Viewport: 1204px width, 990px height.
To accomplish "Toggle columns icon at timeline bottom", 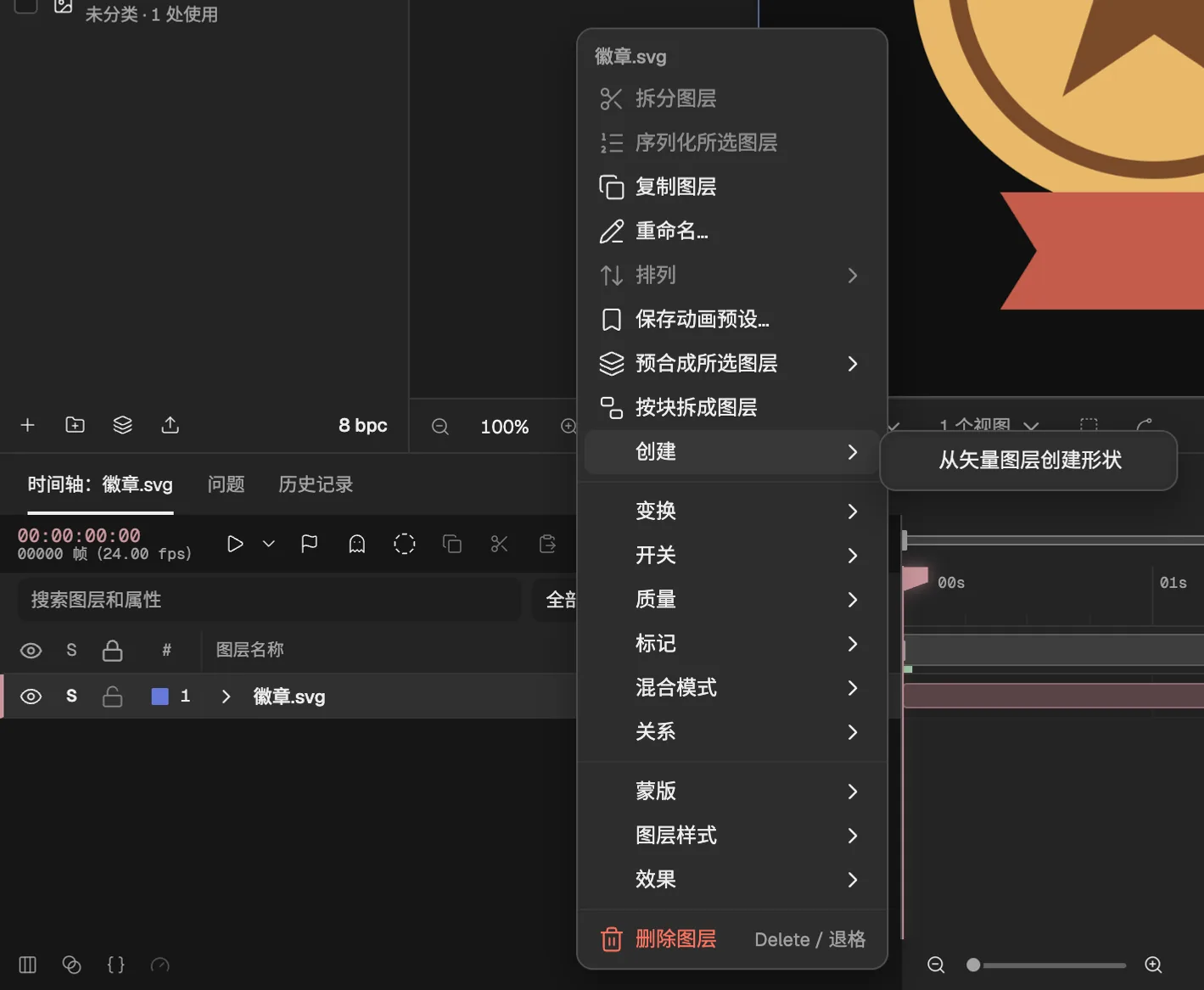I will point(27,965).
